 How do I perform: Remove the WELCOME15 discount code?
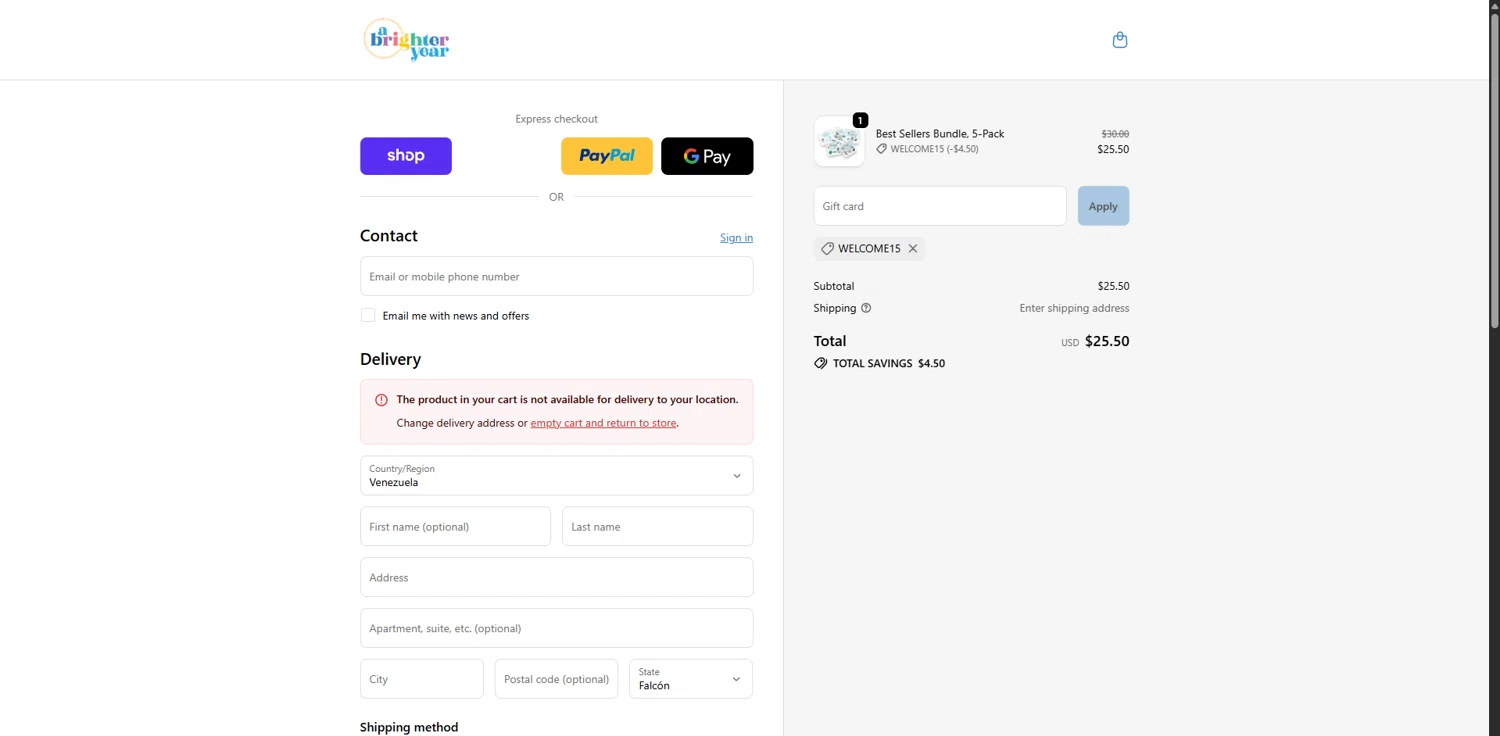pos(913,248)
